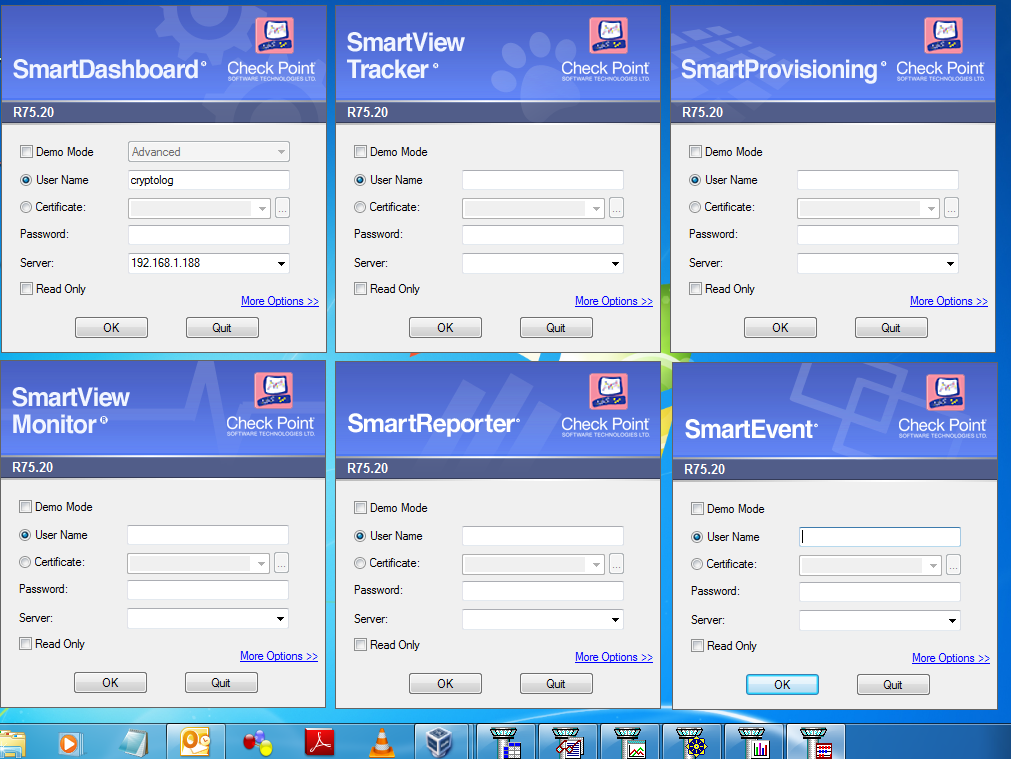The height and width of the screenshot is (759, 1011).
Task: Open File Explorer from the taskbar
Action: pyautogui.click(x=12, y=743)
